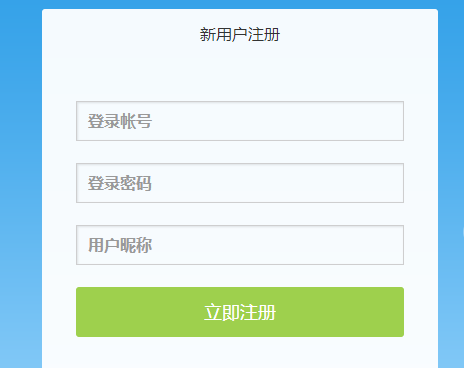Viewport: 464px width, 368px height.
Task: Click the 登录密码 placeholder text
Action: pyautogui.click(x=120, y=183)
